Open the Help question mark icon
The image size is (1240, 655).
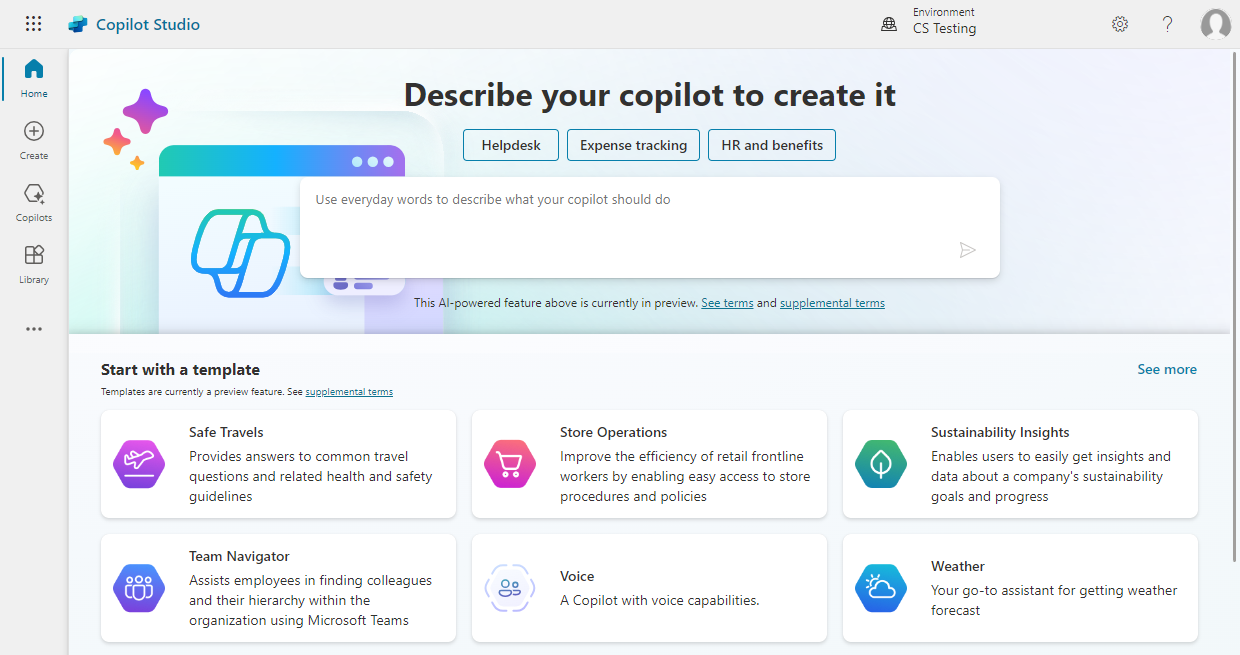1167,24
